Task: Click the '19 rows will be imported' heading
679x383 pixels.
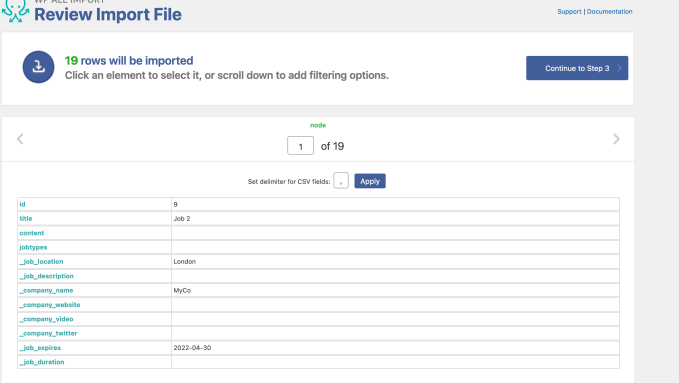Action: [x=129, y=61]
